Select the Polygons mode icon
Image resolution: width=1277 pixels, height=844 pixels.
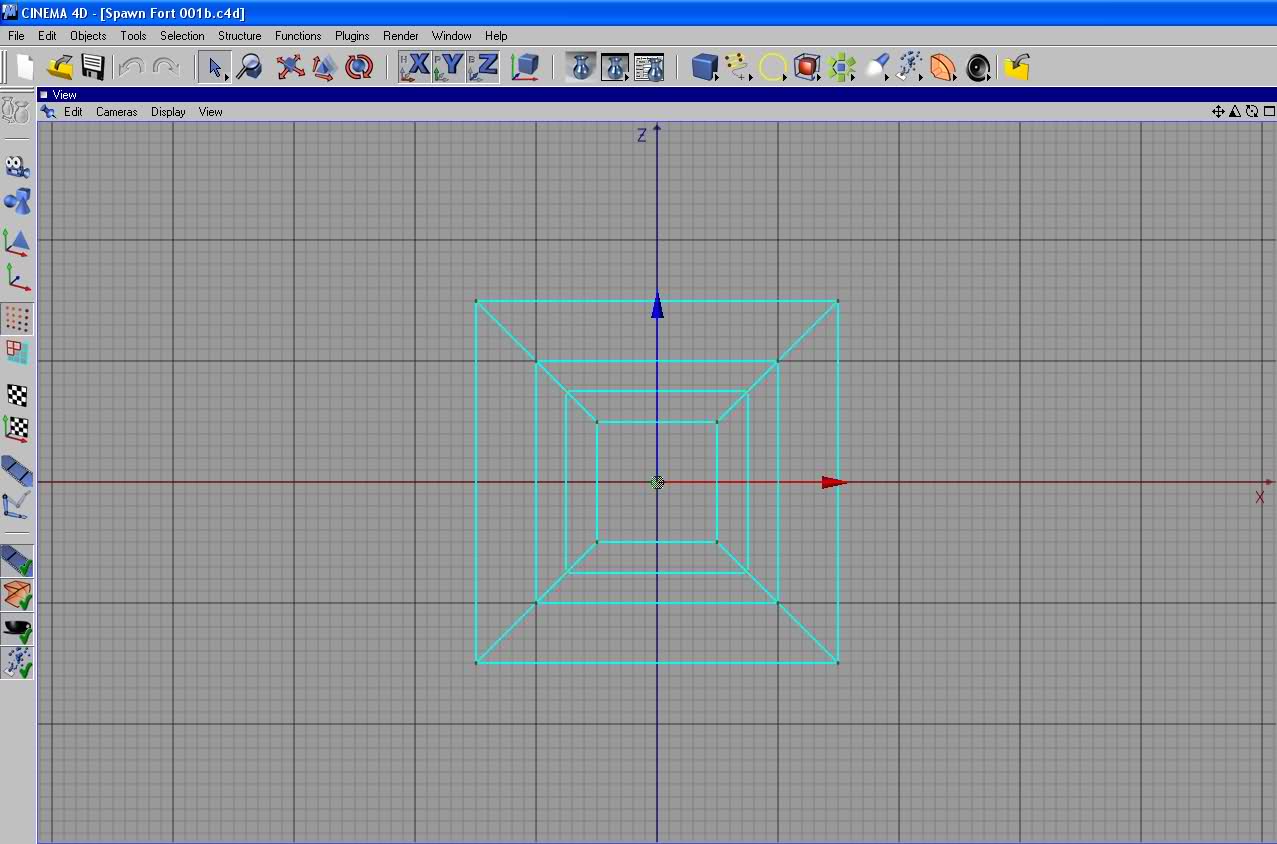pyautogui.click(x=17, y=352)
